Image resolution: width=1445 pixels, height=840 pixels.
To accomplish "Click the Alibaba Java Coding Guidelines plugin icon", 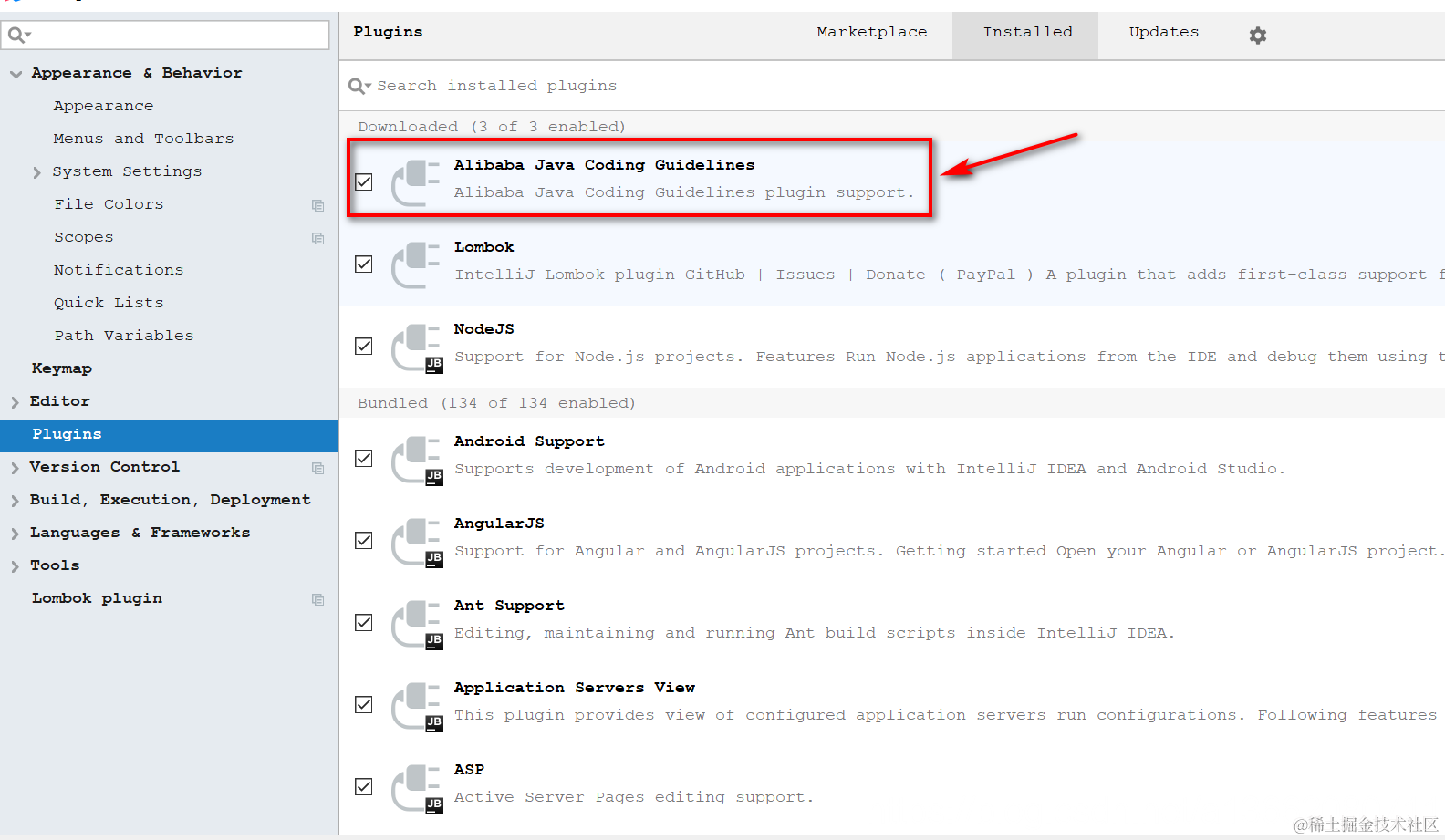I will click(x=416, y=182).
